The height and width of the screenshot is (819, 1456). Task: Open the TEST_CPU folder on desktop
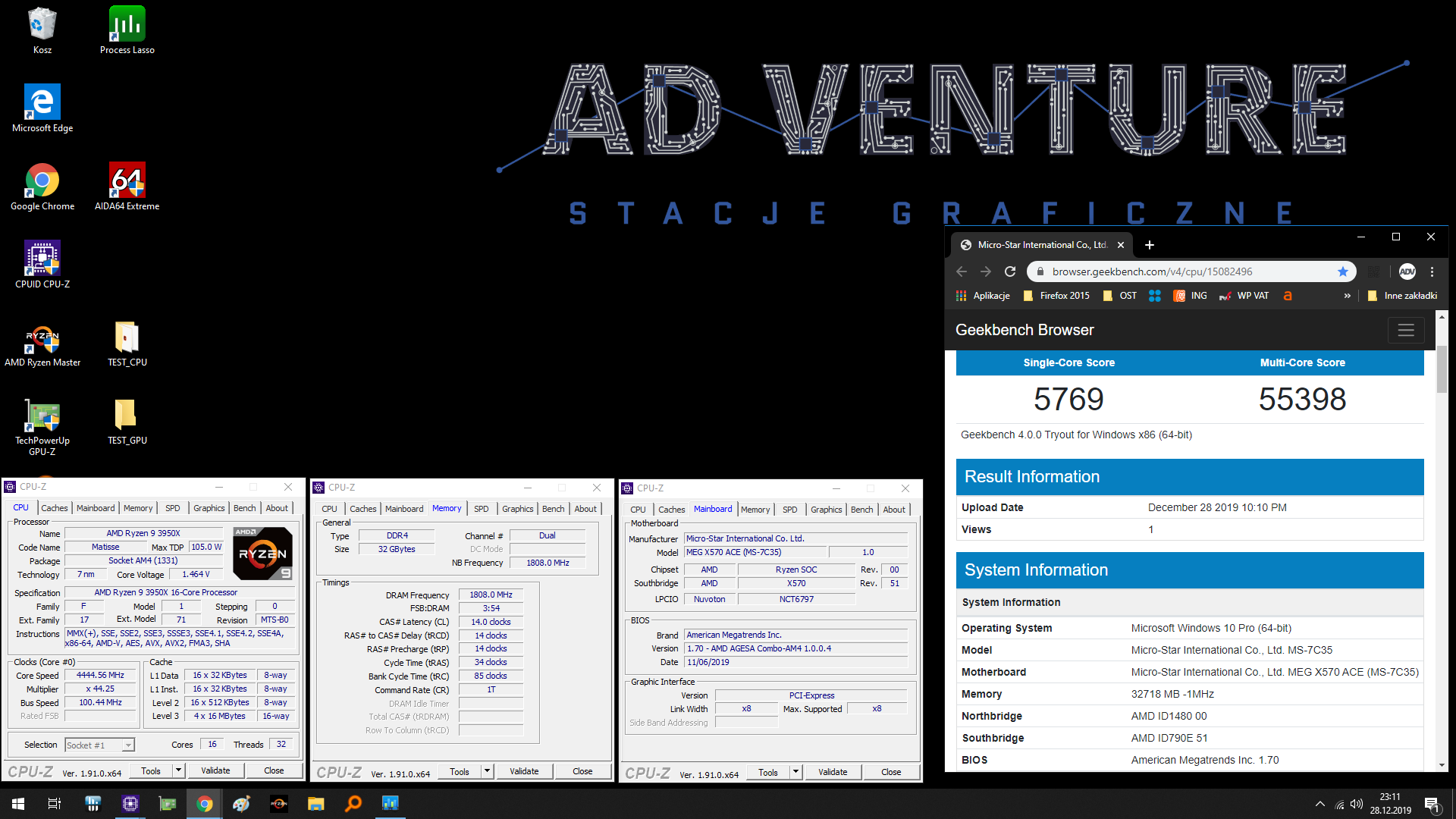tap(127, 344)
